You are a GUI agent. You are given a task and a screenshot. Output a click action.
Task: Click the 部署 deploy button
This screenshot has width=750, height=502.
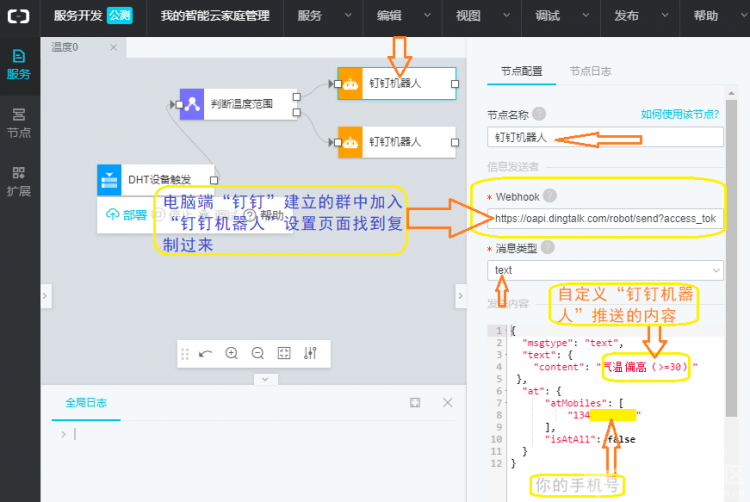coord(126,215)
